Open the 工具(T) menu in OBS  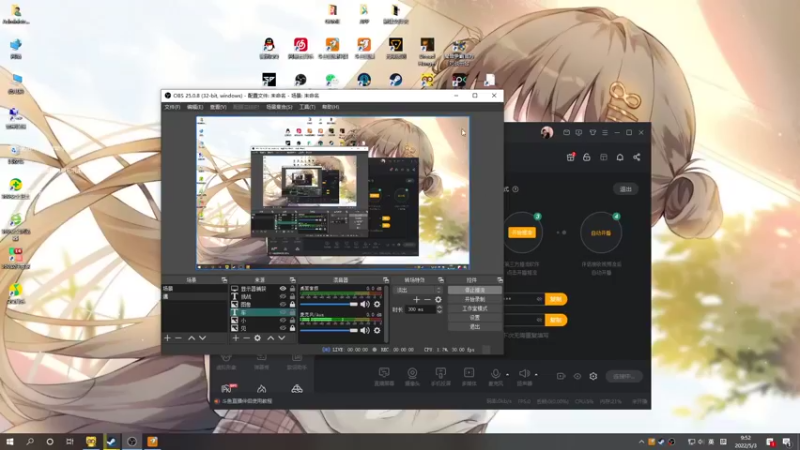coord(307,107)
